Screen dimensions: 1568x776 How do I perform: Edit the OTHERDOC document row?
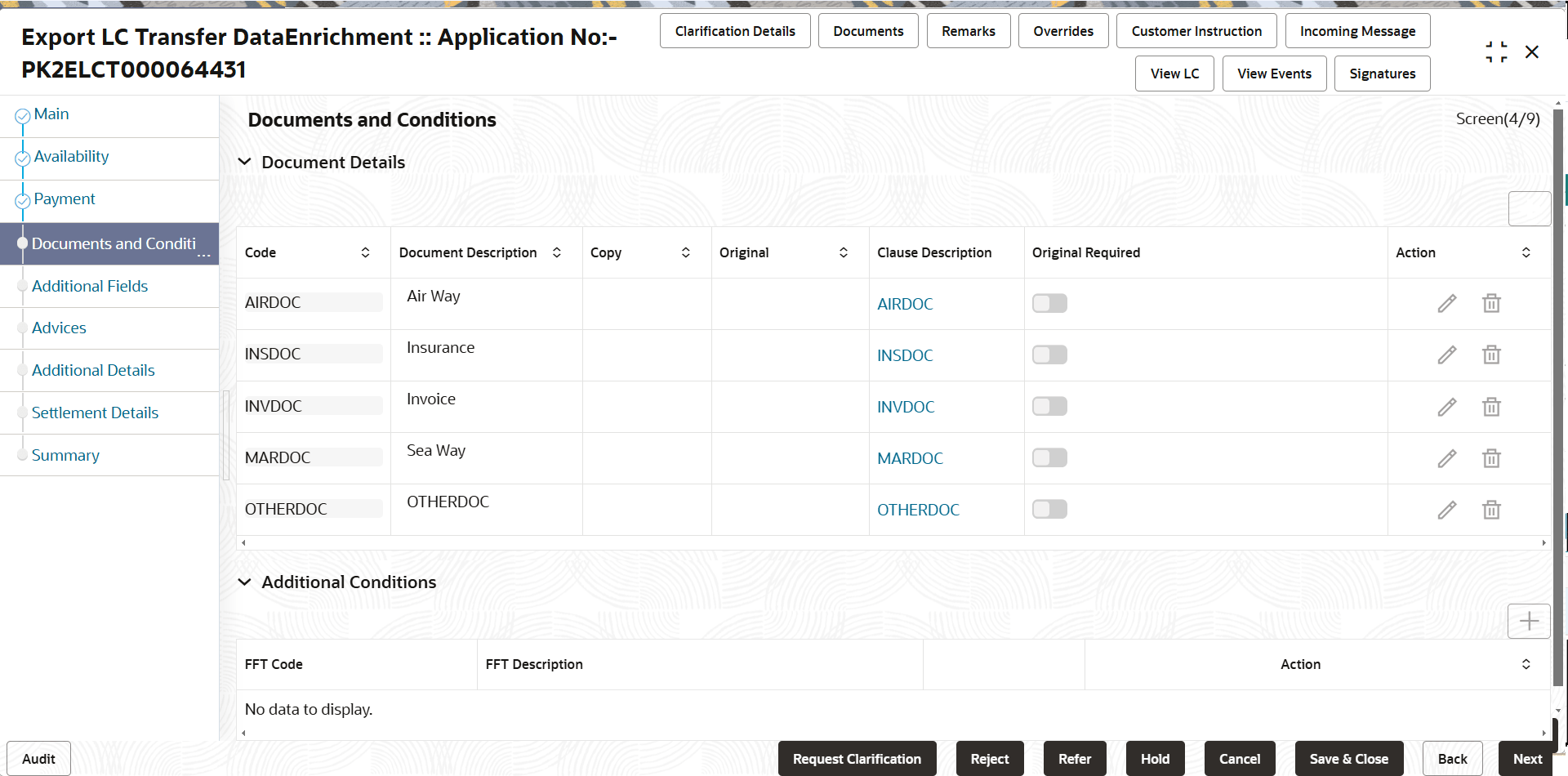pyautogui.click(x=1446, y=510)
